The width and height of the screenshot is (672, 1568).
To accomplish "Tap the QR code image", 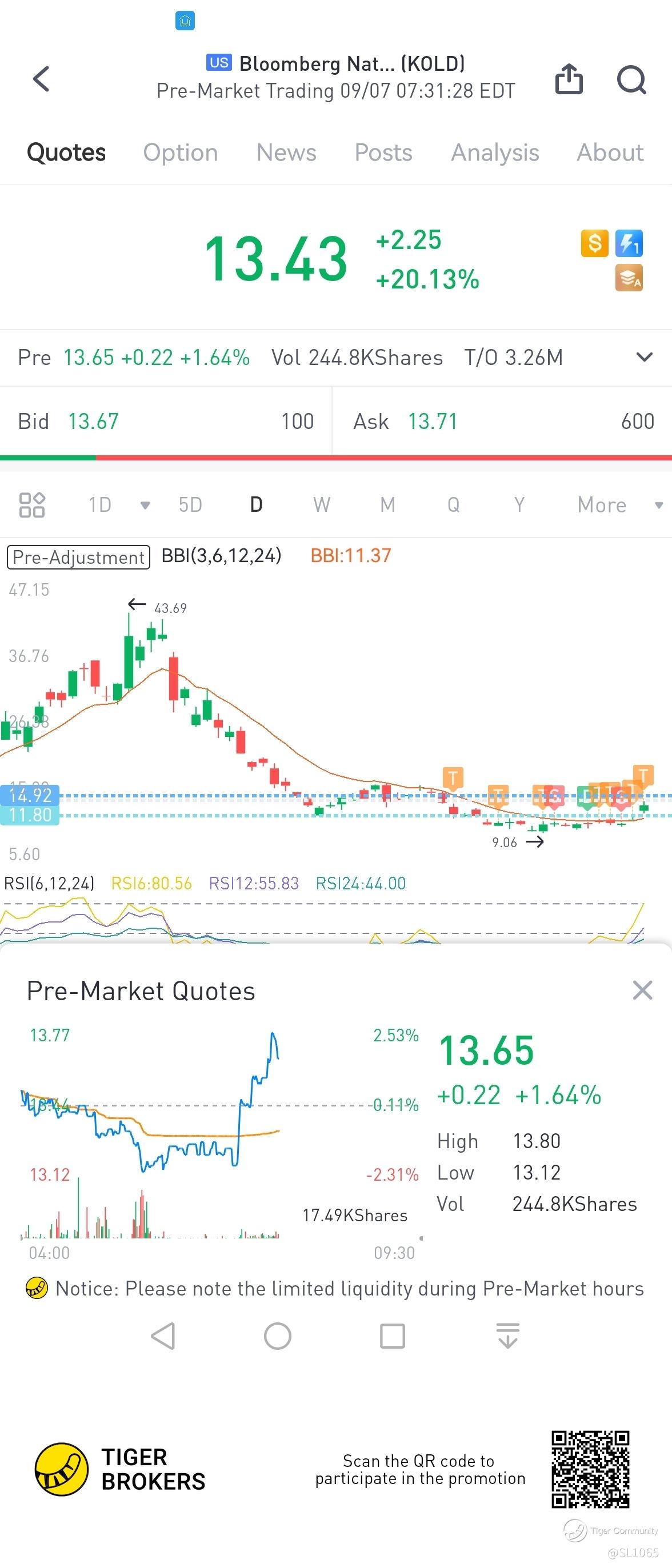I will pyautogui.click(x=590, y=1469).
